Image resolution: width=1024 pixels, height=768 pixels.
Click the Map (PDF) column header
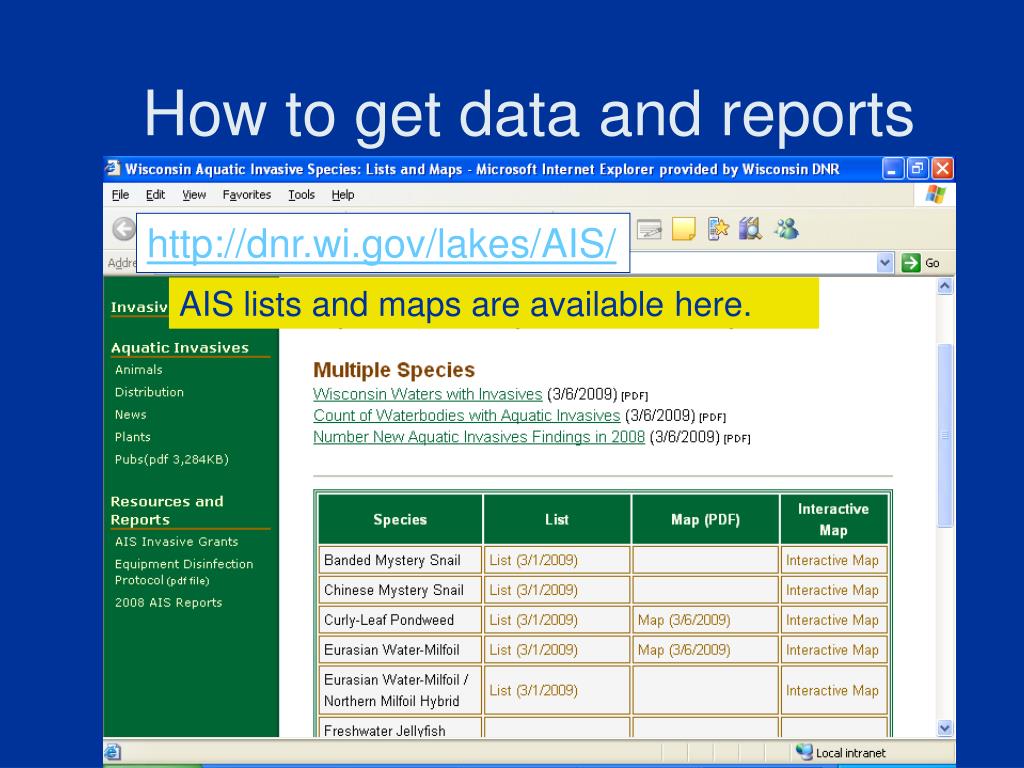tap(705, 520)
